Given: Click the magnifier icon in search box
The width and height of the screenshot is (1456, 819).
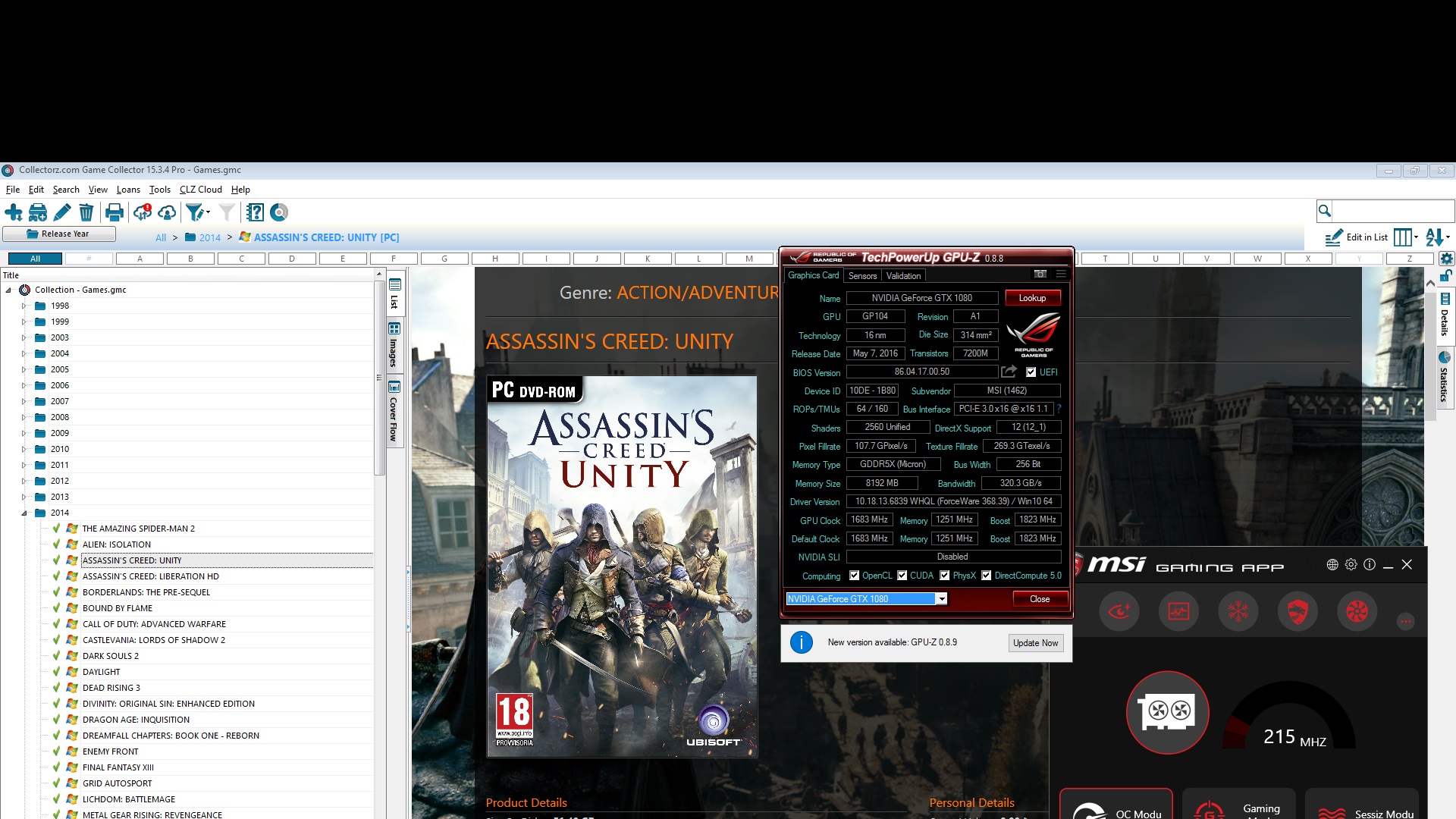Looking at the screenshot, I should point(1325,211).
